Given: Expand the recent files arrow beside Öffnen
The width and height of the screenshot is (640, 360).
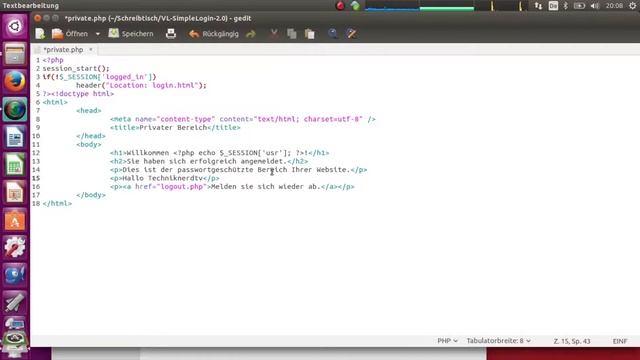Looking at the screenshot, I should point(98,34).
